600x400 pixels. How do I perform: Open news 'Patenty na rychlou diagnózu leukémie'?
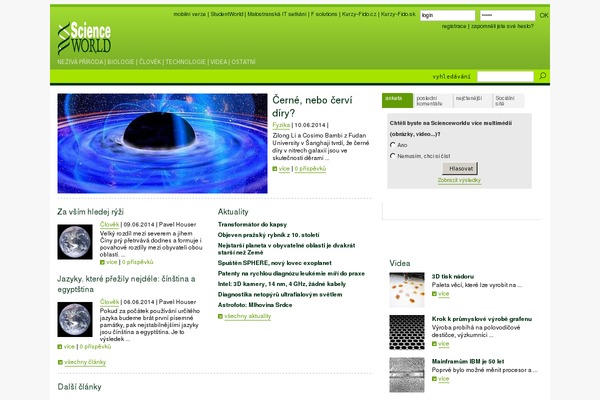(291, 274)
